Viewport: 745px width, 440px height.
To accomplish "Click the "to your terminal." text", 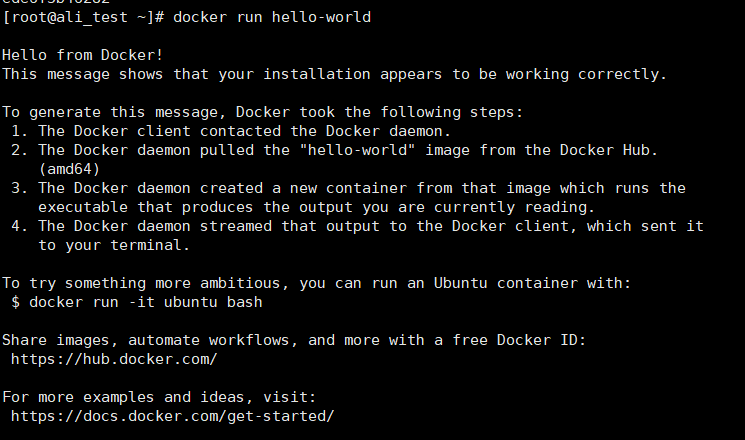I will (106, 245).
